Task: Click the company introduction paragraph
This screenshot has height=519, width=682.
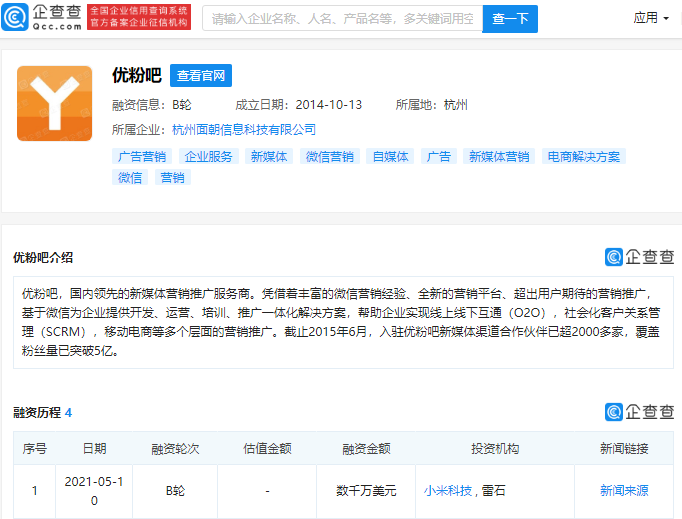Action: tap(343, 322)
